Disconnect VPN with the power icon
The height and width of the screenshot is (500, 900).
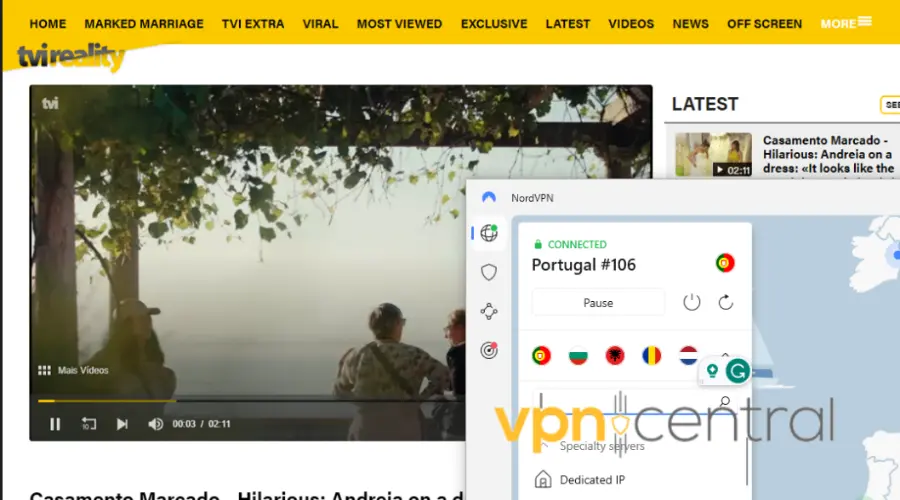(692, 302)
